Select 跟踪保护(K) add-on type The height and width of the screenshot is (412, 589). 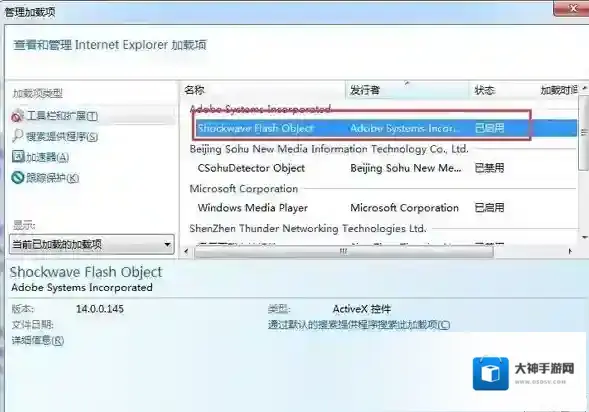[x=52, y=177]
